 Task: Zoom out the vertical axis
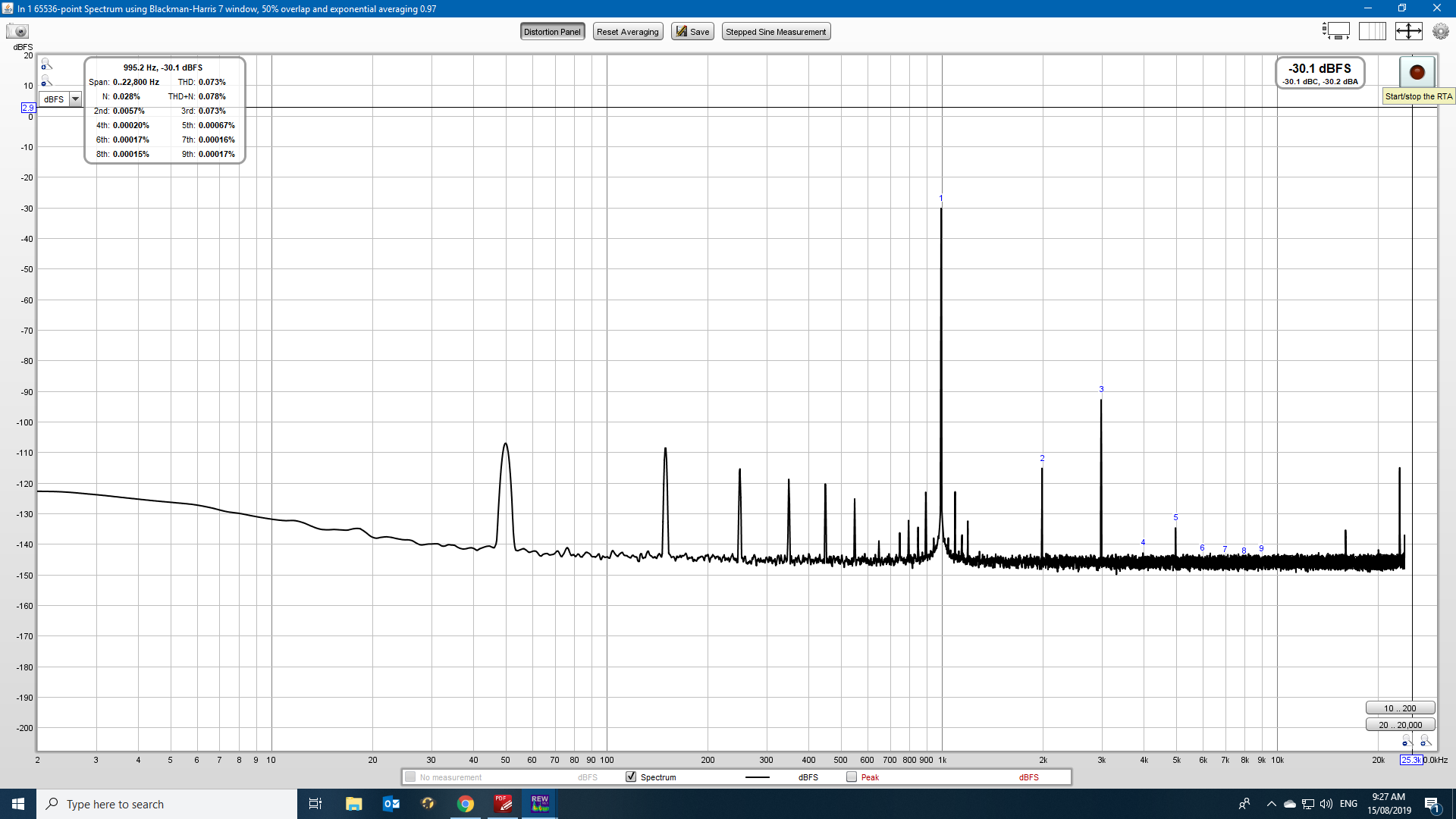pos(46,81)
